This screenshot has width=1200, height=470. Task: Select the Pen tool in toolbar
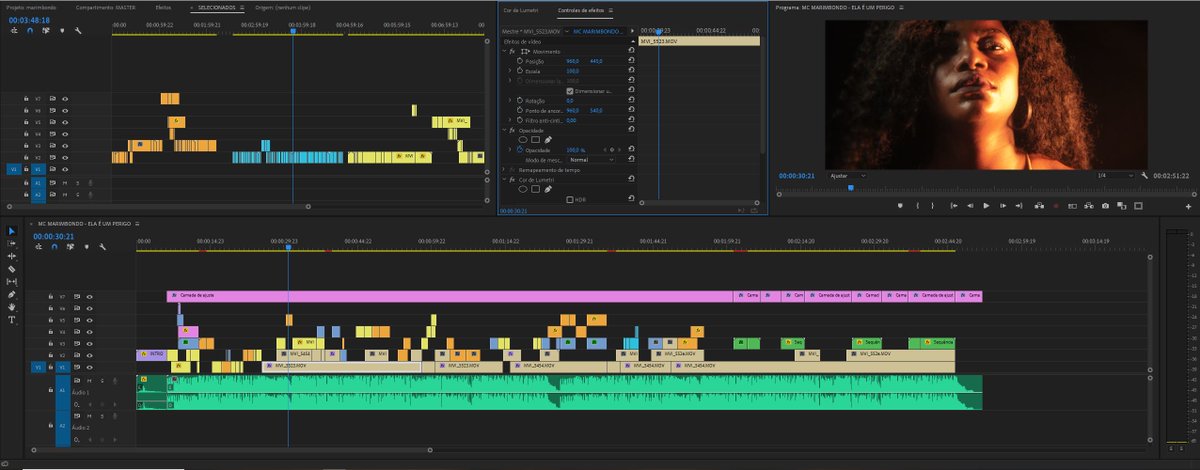click(x=12, y=294)
